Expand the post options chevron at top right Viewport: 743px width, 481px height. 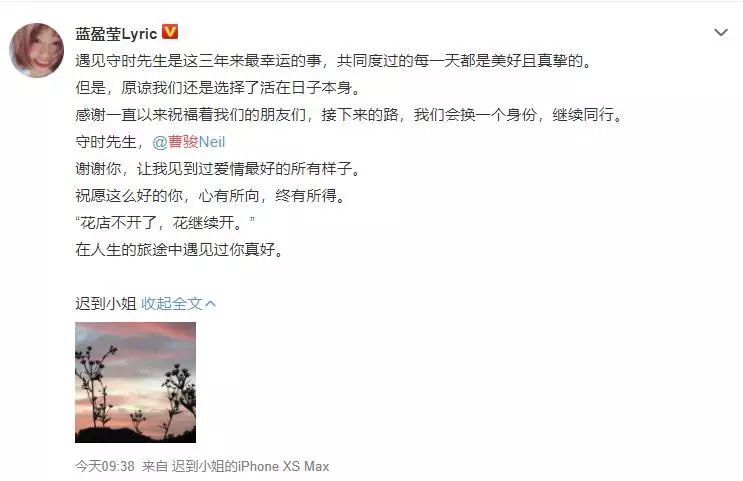pyautogui.click(x=721, y=33)
